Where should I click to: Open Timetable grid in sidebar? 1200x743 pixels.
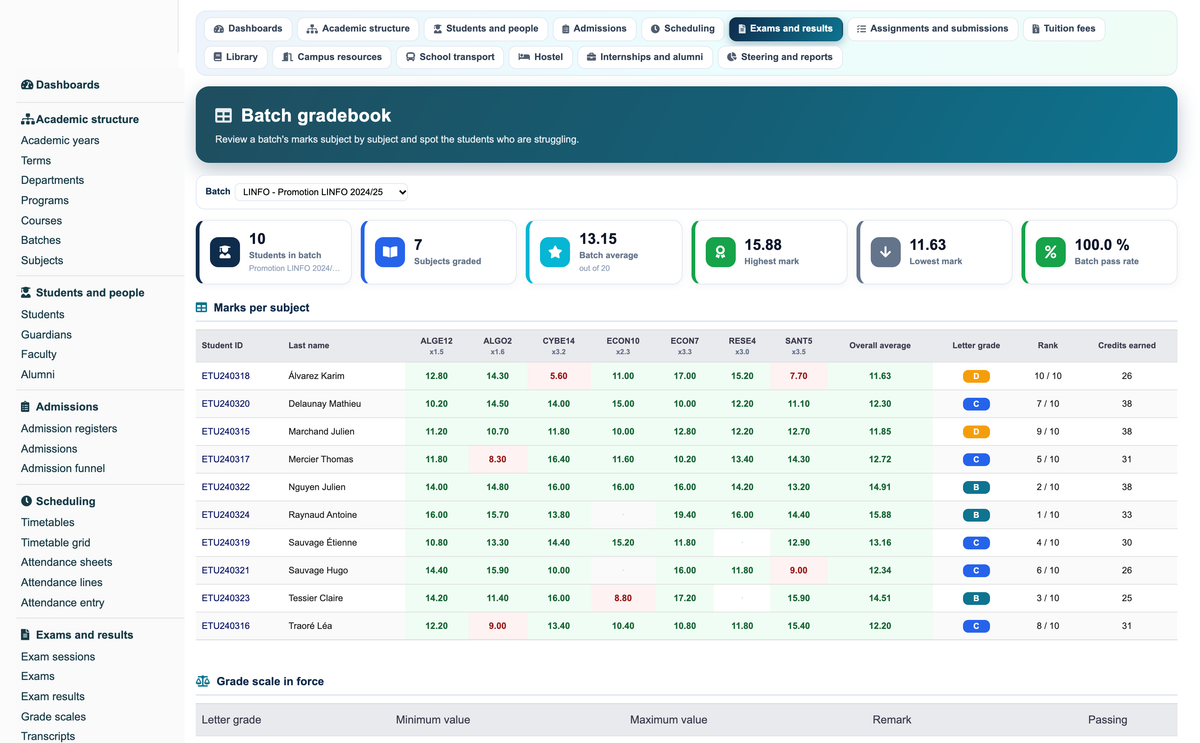pos(56,543)
